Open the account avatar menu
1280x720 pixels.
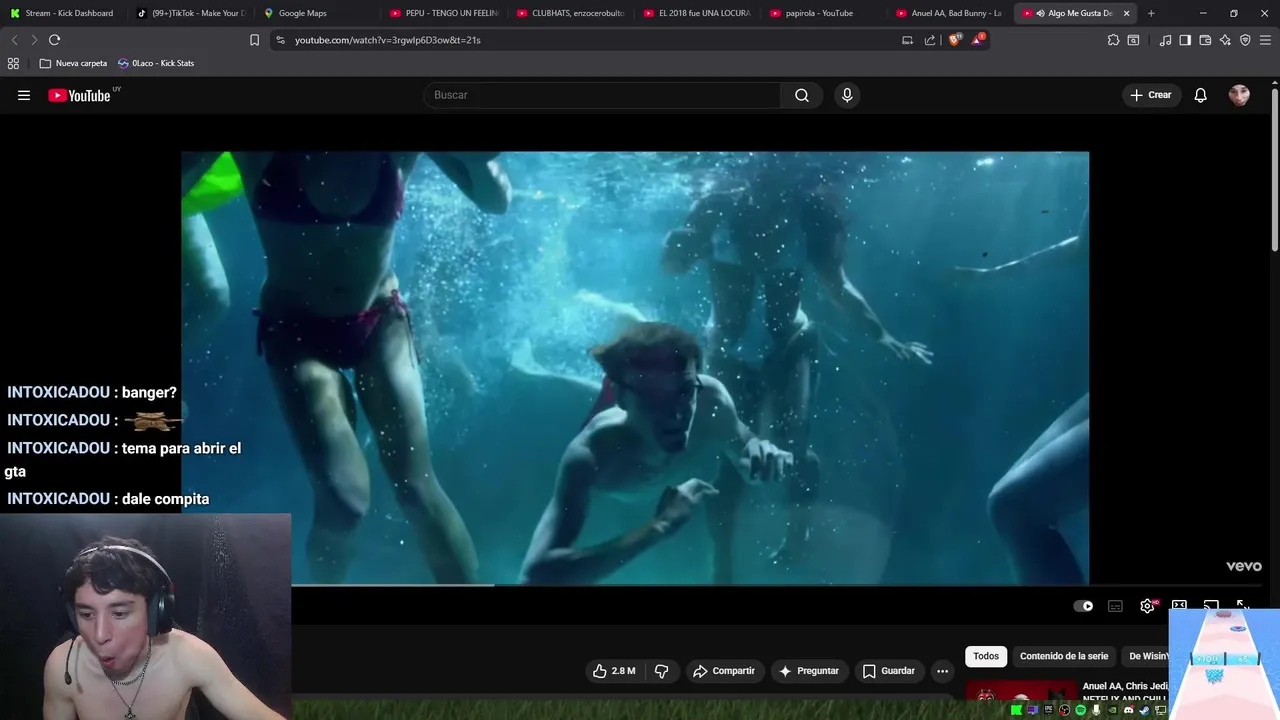click(x=1239, y=95)
